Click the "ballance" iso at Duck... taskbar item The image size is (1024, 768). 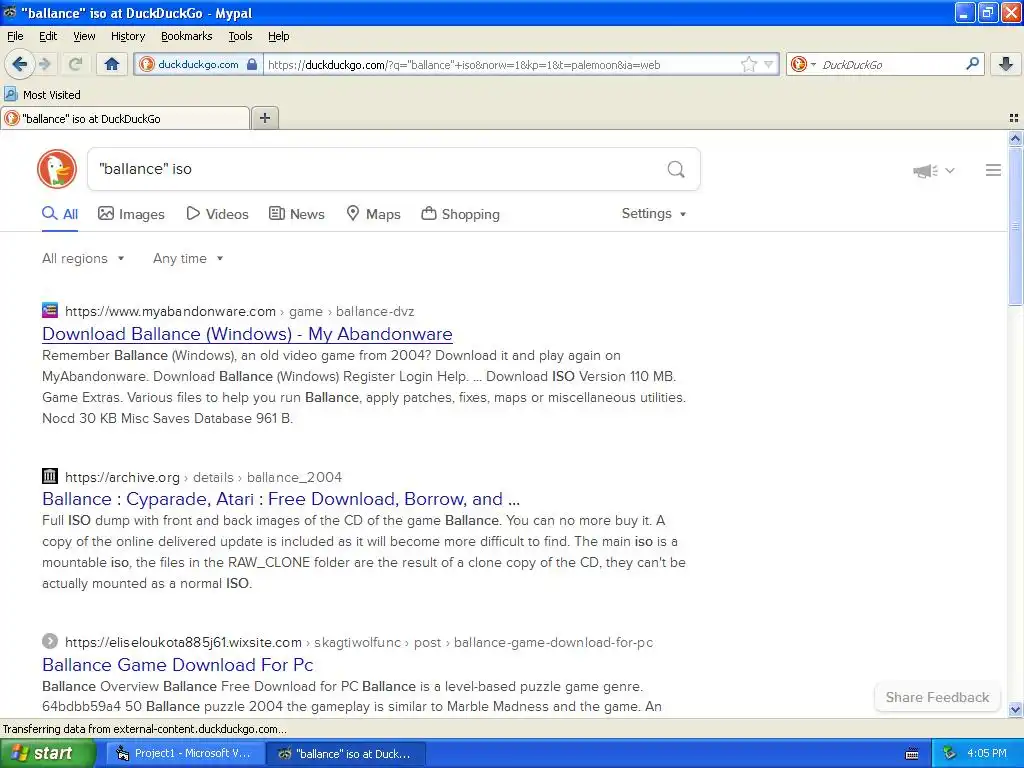click(x=347, y=754)
